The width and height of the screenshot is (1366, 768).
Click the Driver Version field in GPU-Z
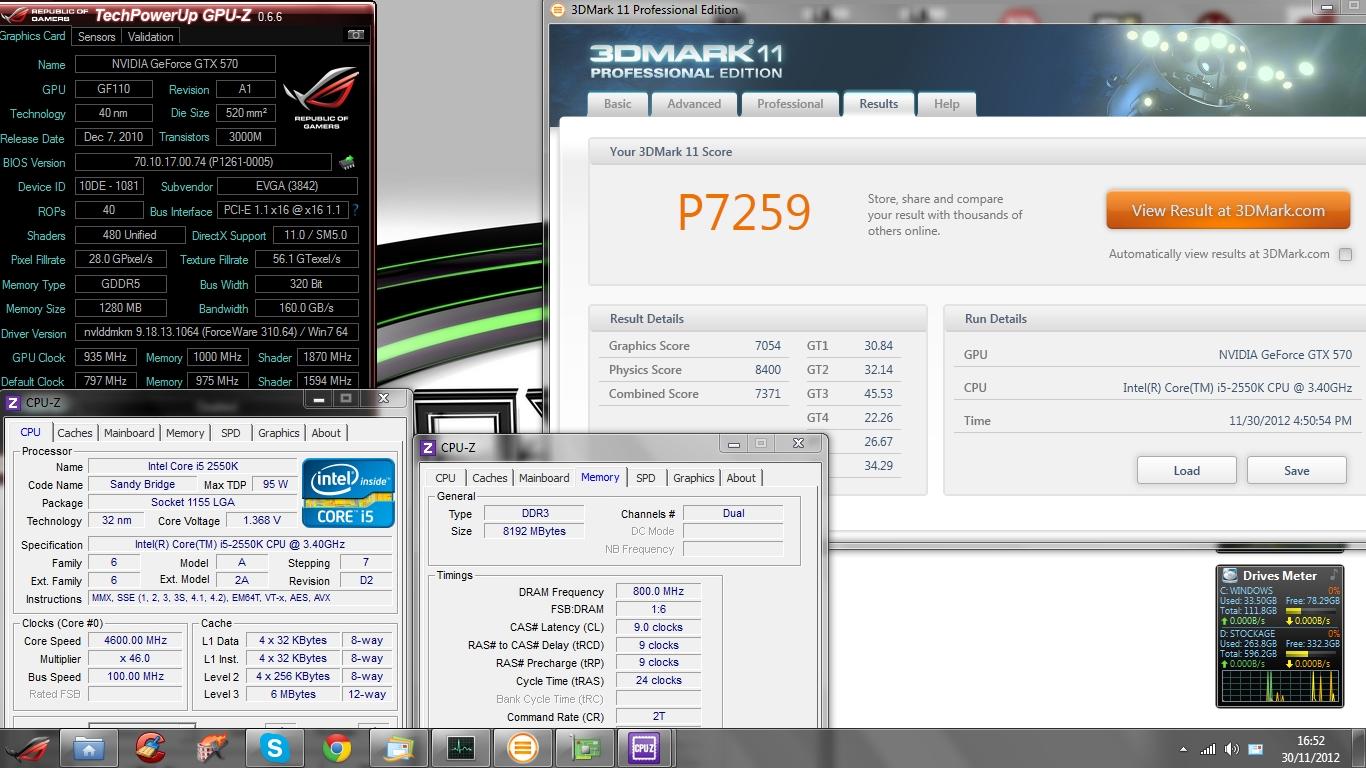[216, 332]
